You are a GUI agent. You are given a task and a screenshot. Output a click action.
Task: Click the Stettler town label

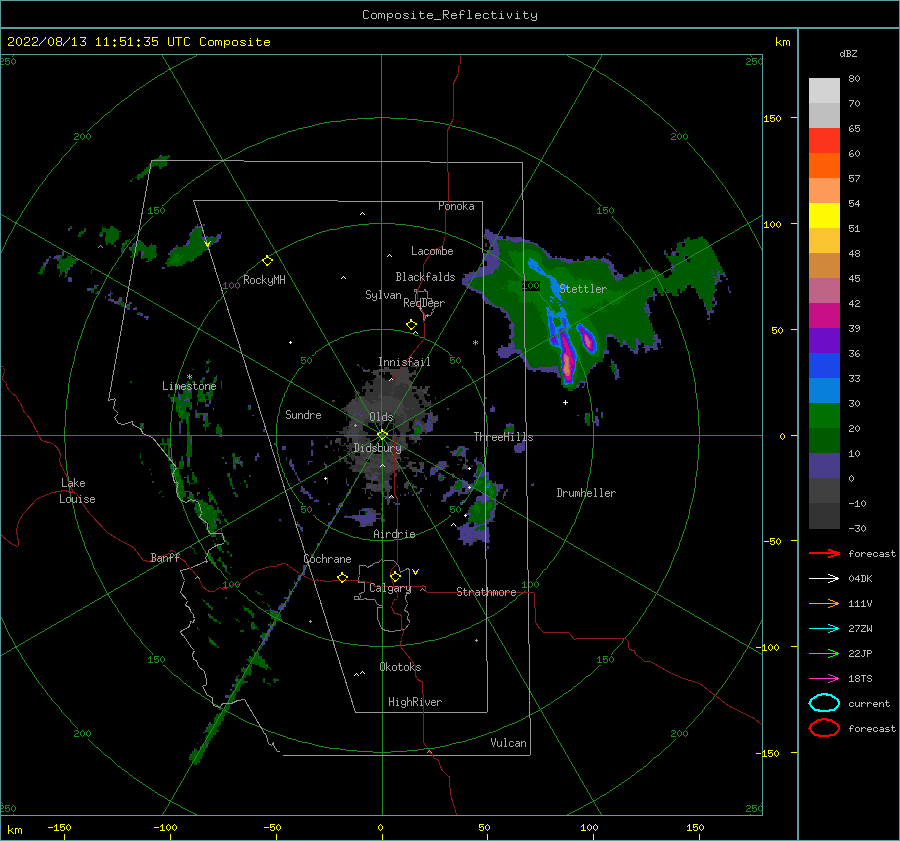point(583,289)
